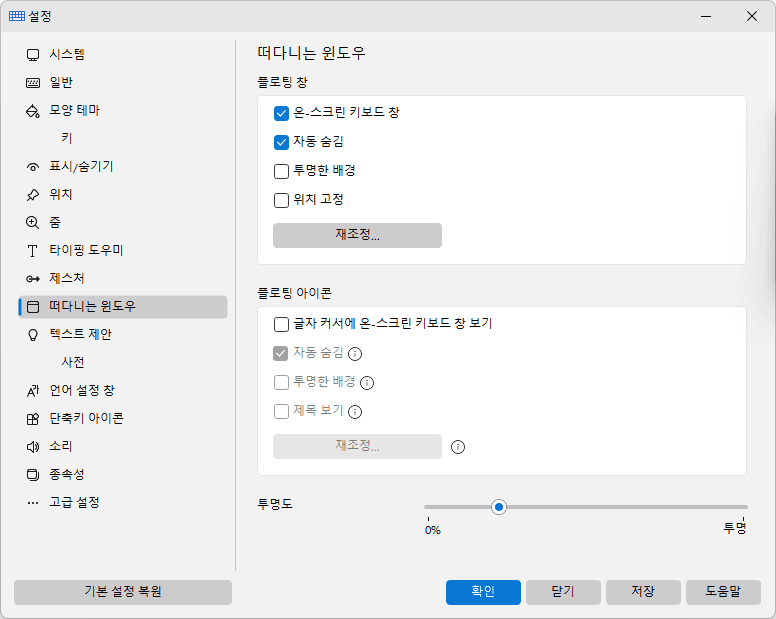Viewport: 776px width, 619px height.
Task: Open 고급 설정 page
Action: tap(123, 503)
